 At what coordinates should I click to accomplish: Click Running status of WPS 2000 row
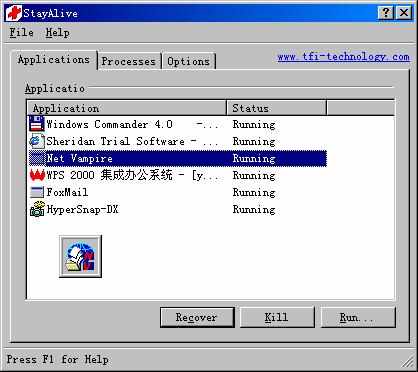(x=254, y=176)
